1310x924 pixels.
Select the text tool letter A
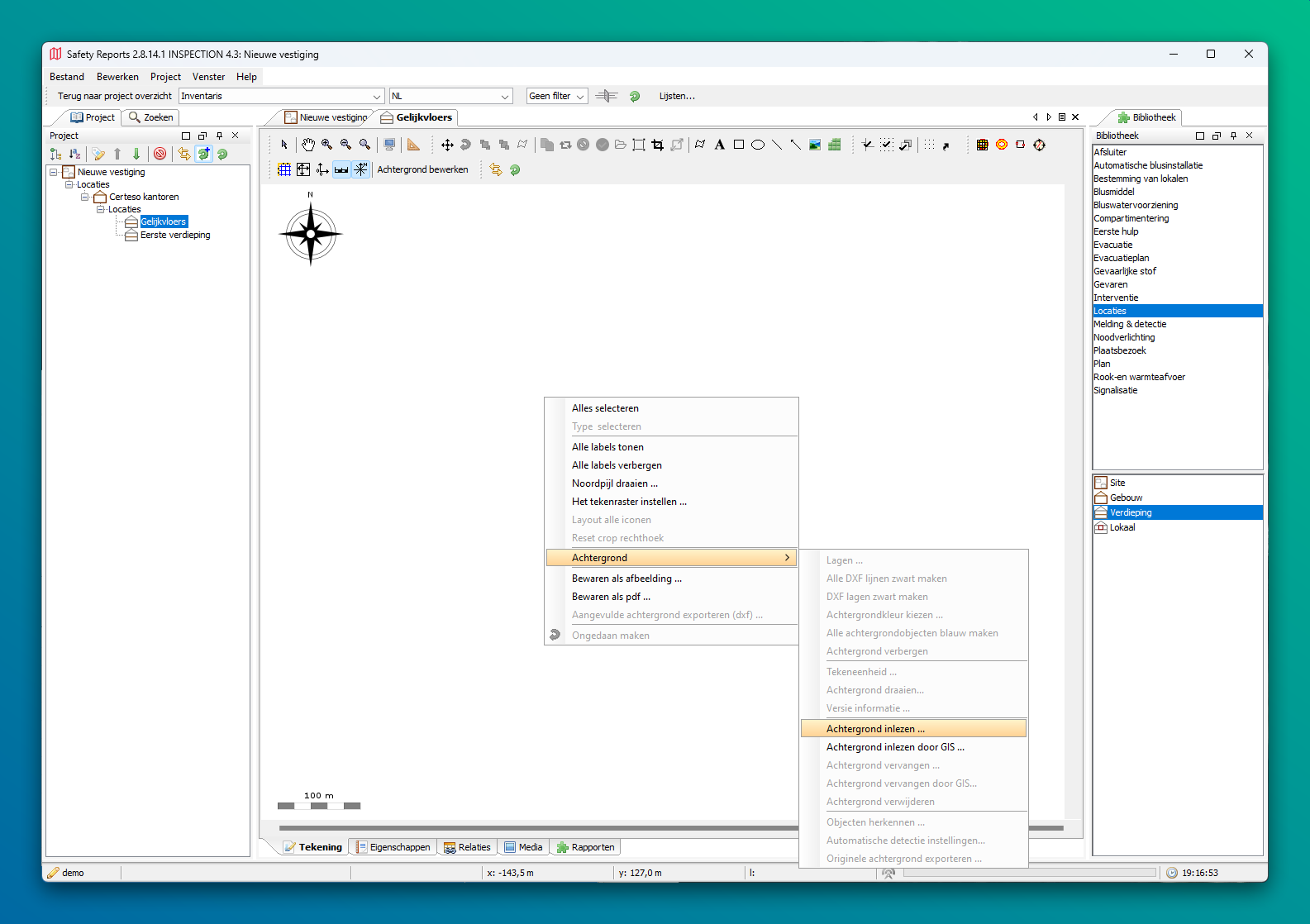pyautogui.click(x=719, y=145)
